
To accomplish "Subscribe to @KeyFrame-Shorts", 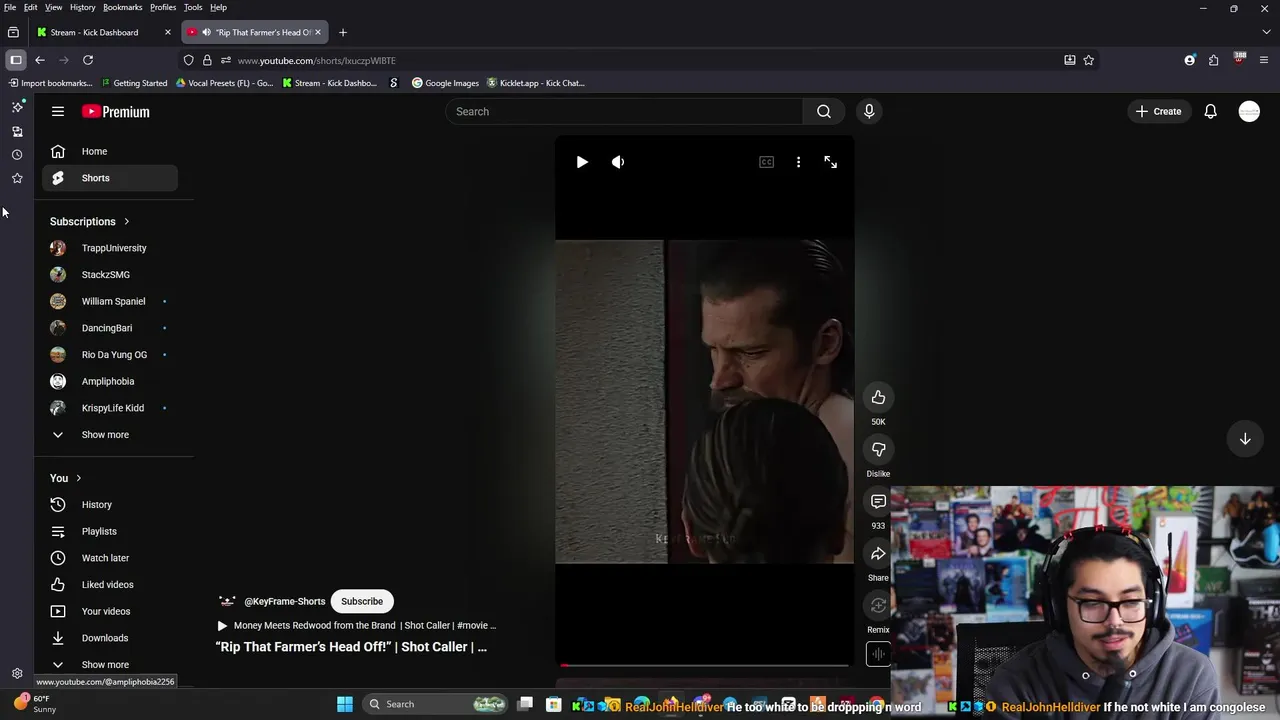I will click(x=362, y=601).
